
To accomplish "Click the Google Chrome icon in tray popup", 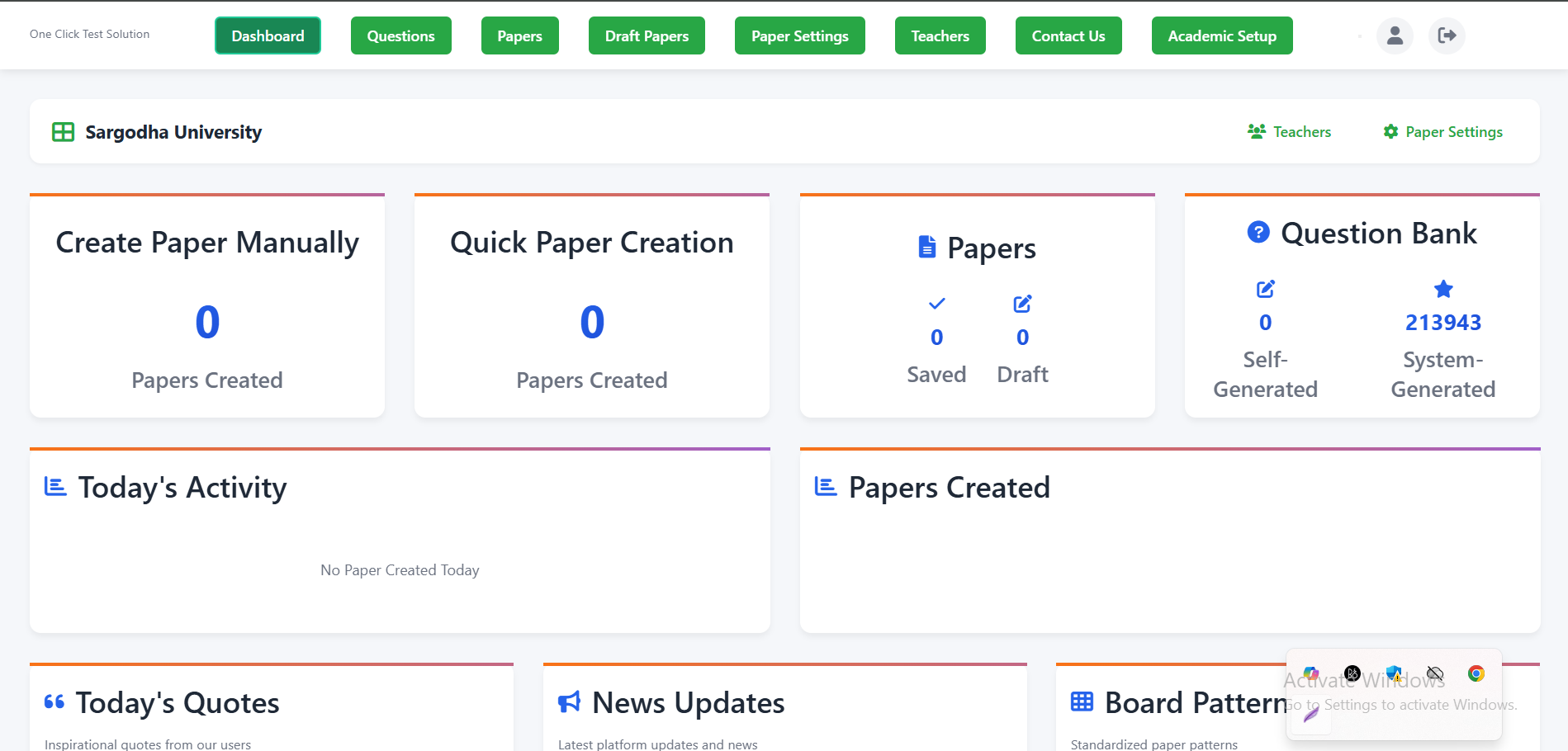I will [1476, 673].
